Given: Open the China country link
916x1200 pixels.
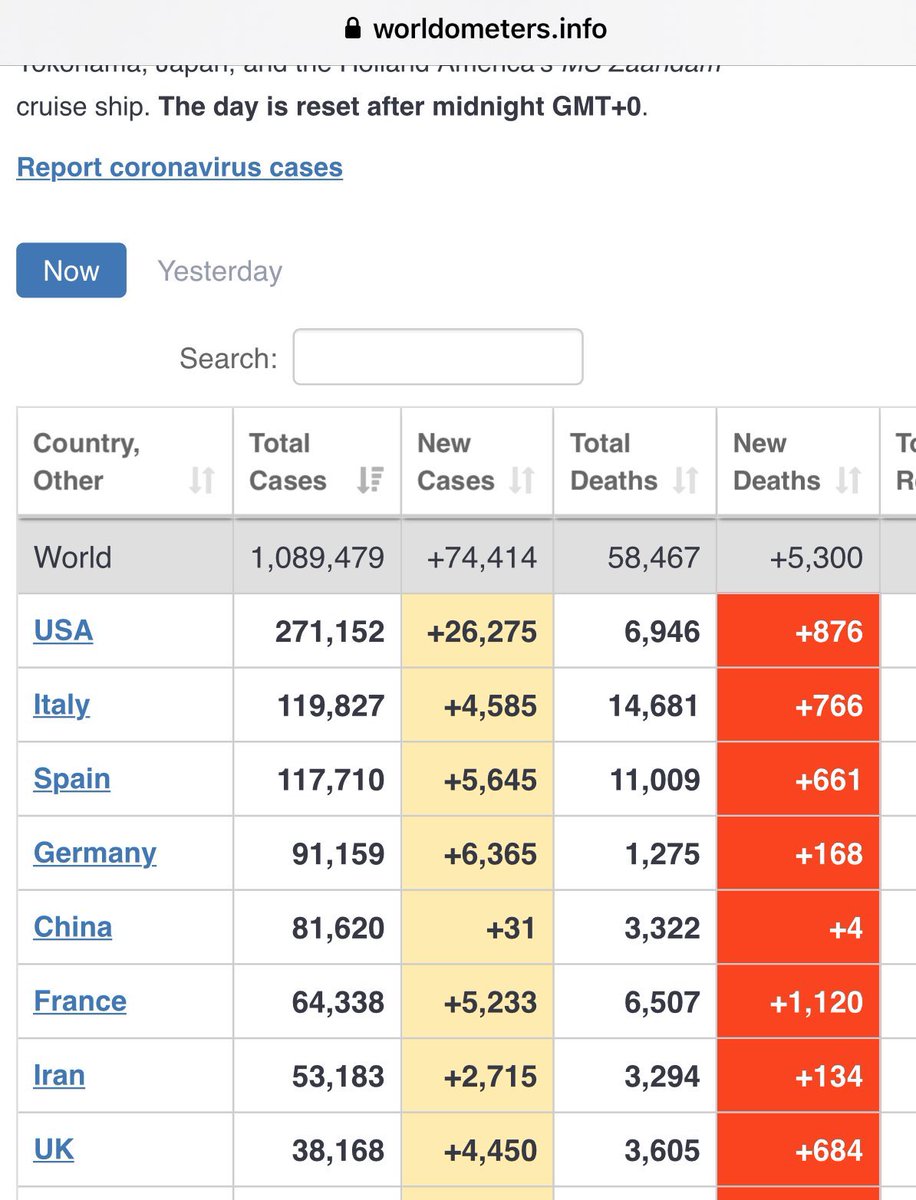Looking at the screenshot, I should tap(73, 927).
